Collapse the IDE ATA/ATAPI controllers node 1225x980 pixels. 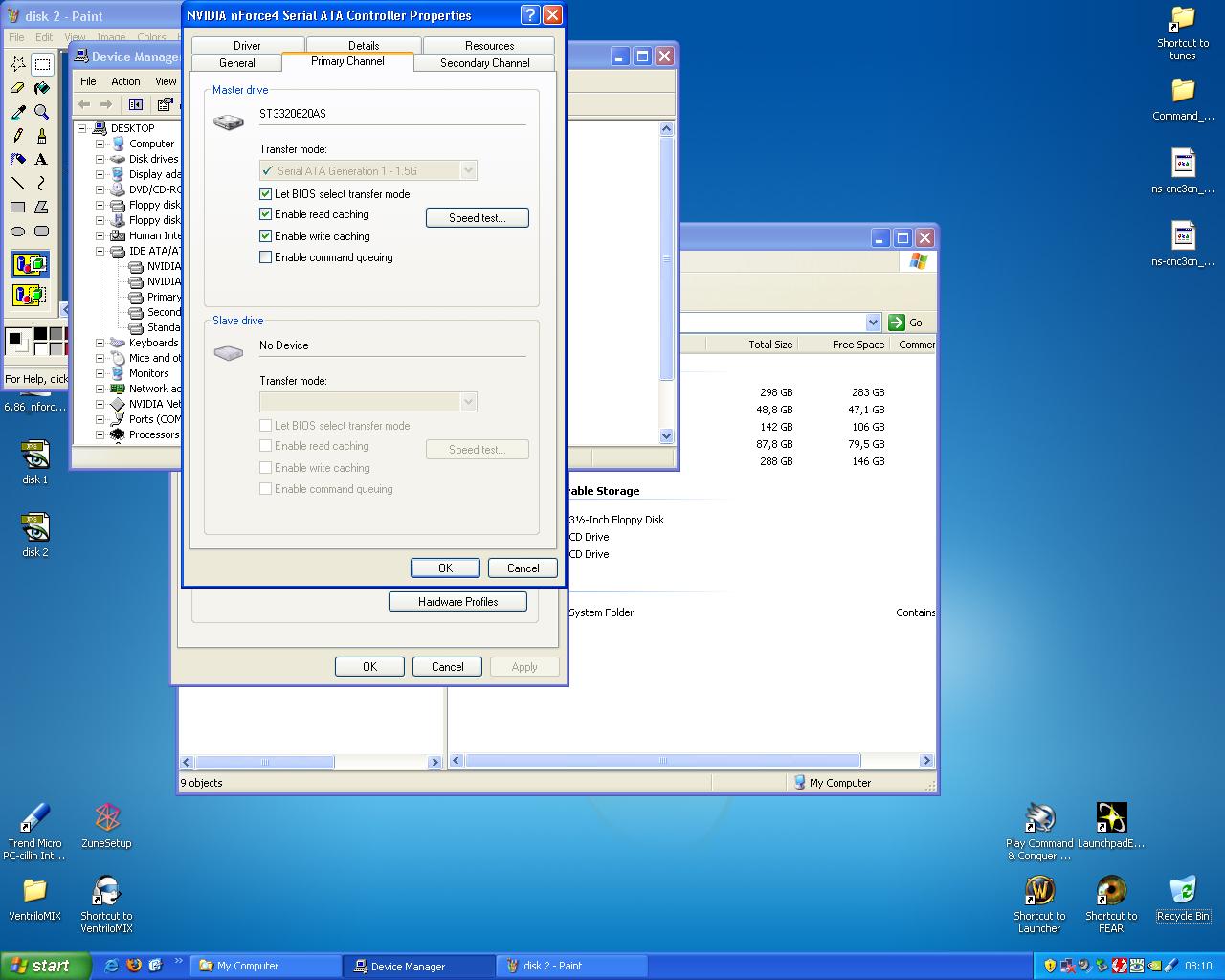(x=100, y=251)
